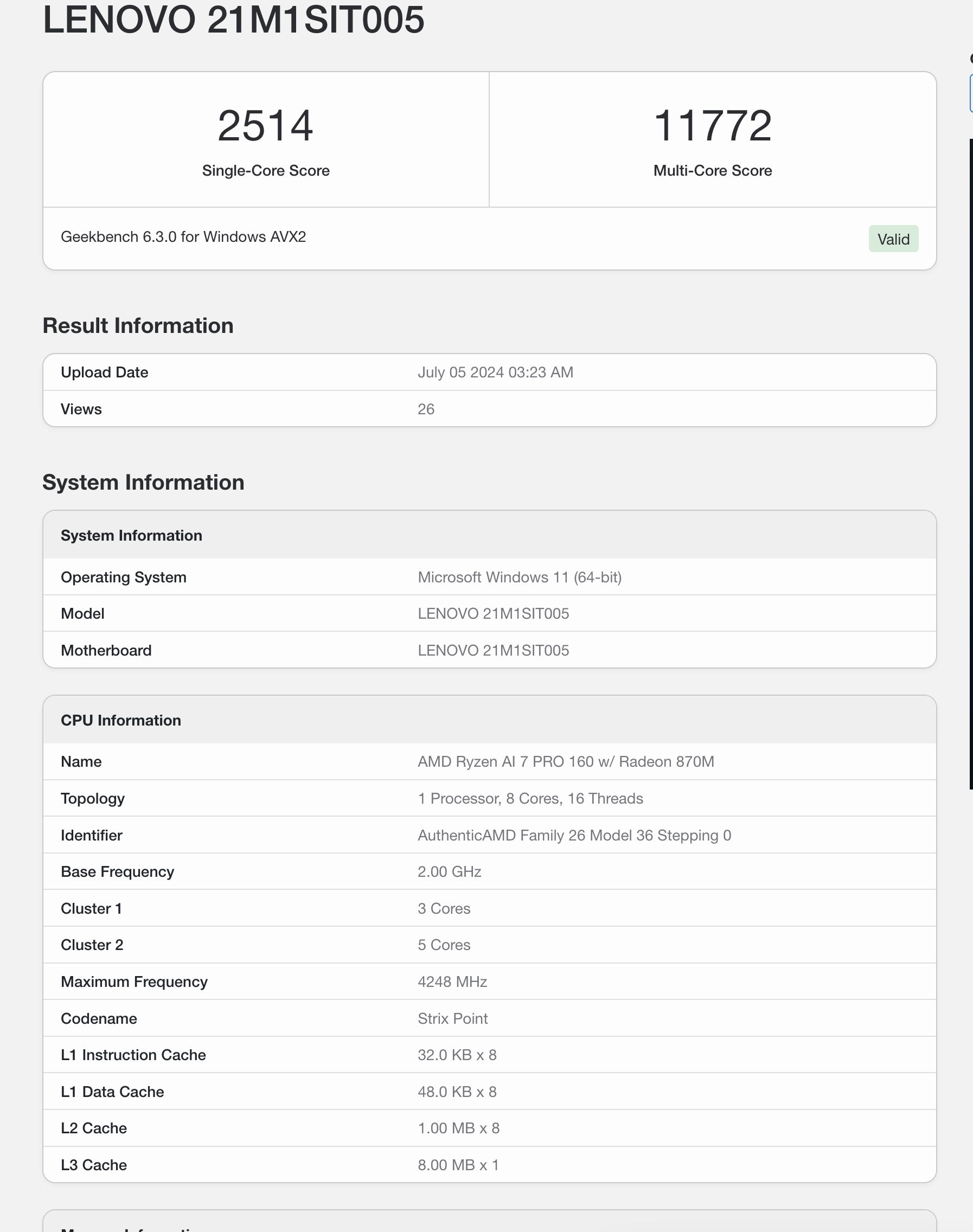Select the Strix Point codename value
Viewport: 973px width, 1232px height.
tap(453, 1018)
